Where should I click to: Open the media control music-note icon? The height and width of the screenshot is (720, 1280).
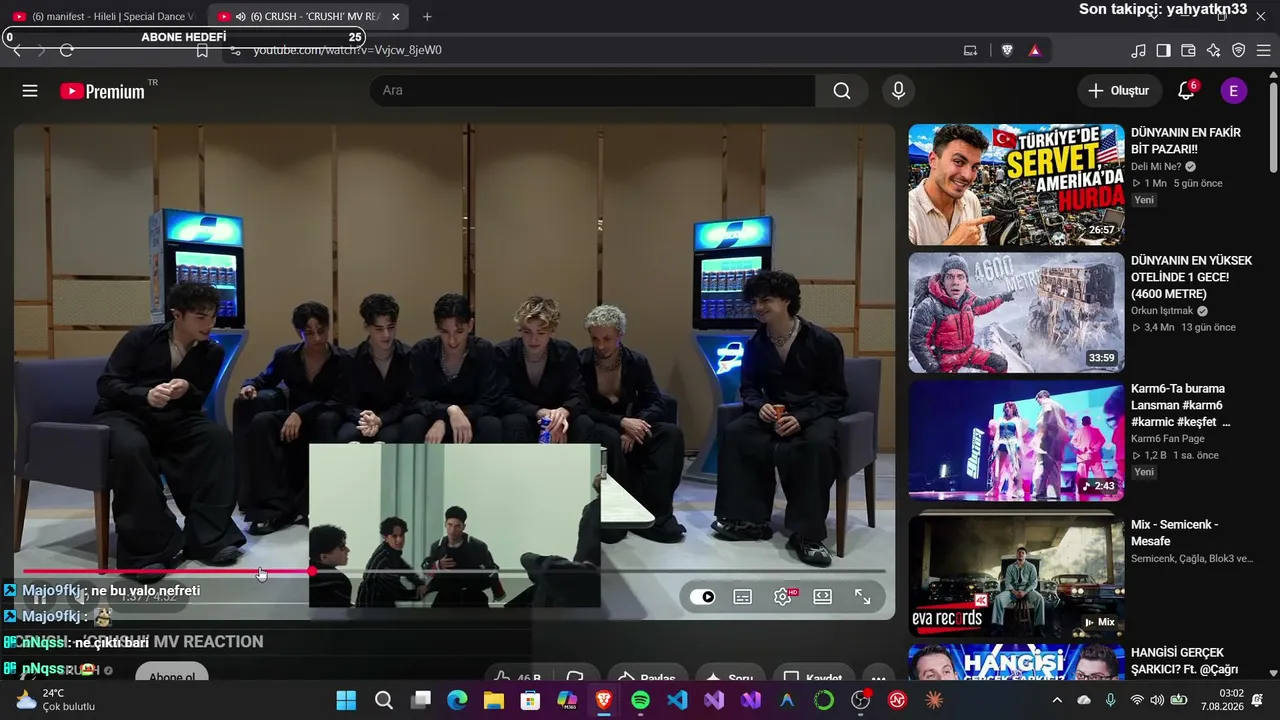pos(1138,50)
